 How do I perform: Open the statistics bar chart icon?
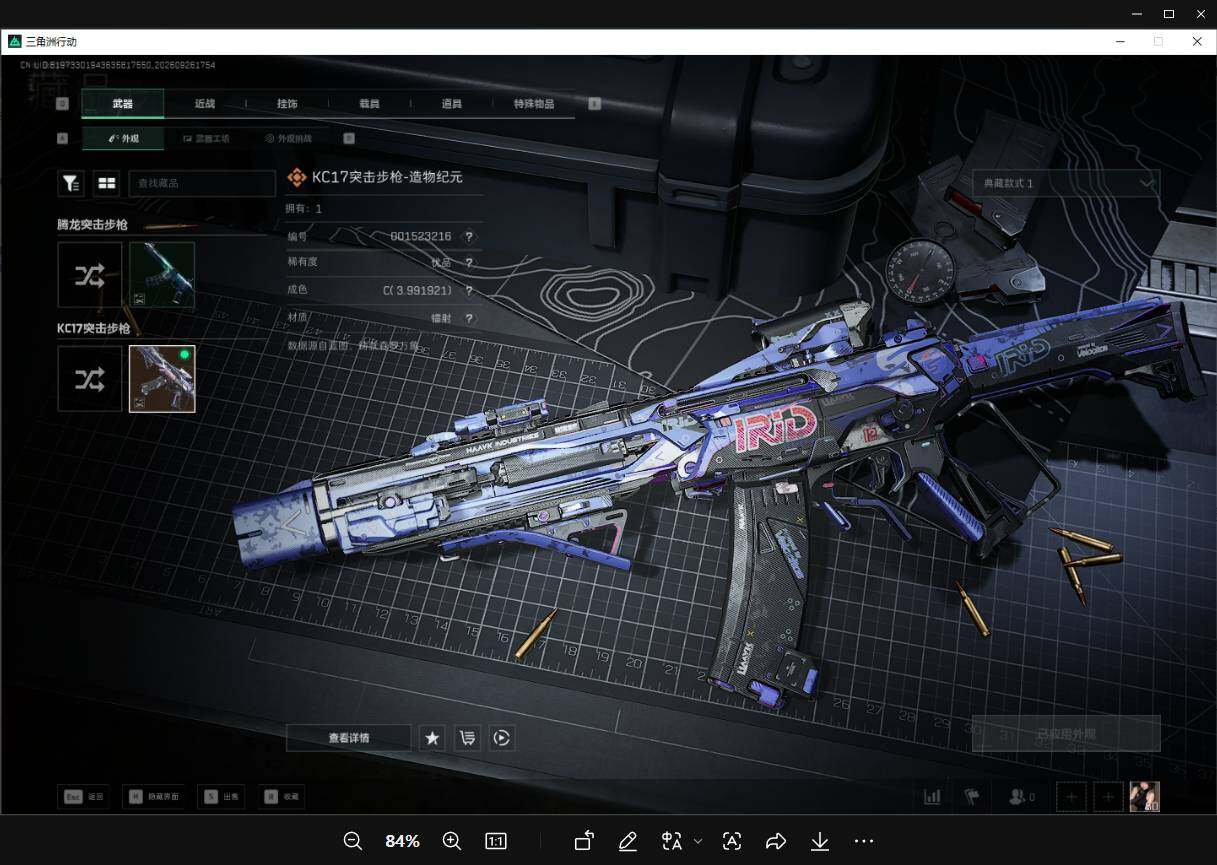click(933, 797)
